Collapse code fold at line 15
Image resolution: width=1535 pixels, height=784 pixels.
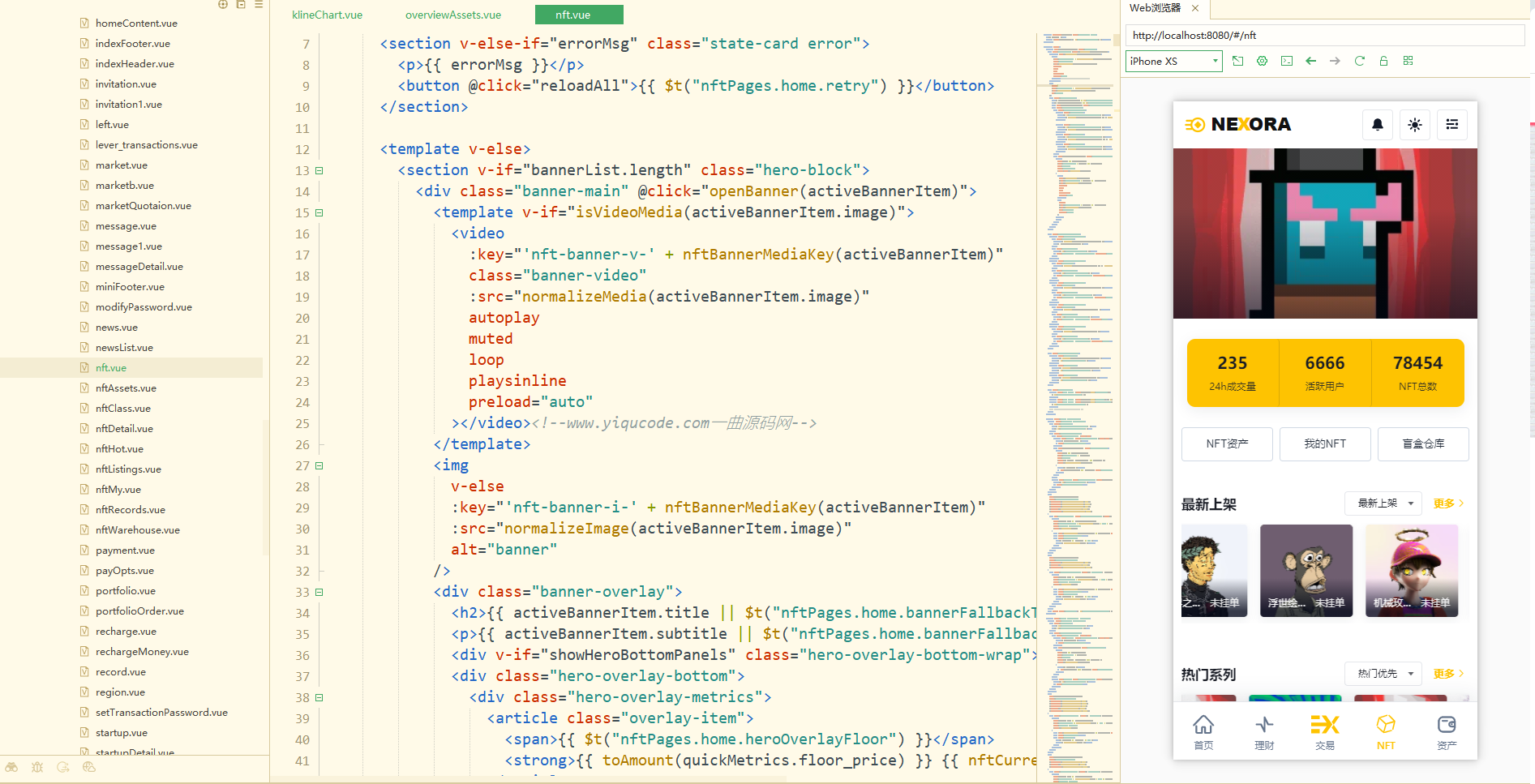(319, 213)
